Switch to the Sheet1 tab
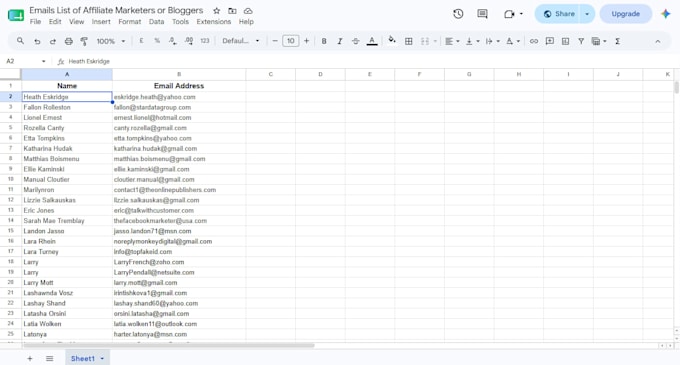680x365 pixels. (x=82, y=358)
